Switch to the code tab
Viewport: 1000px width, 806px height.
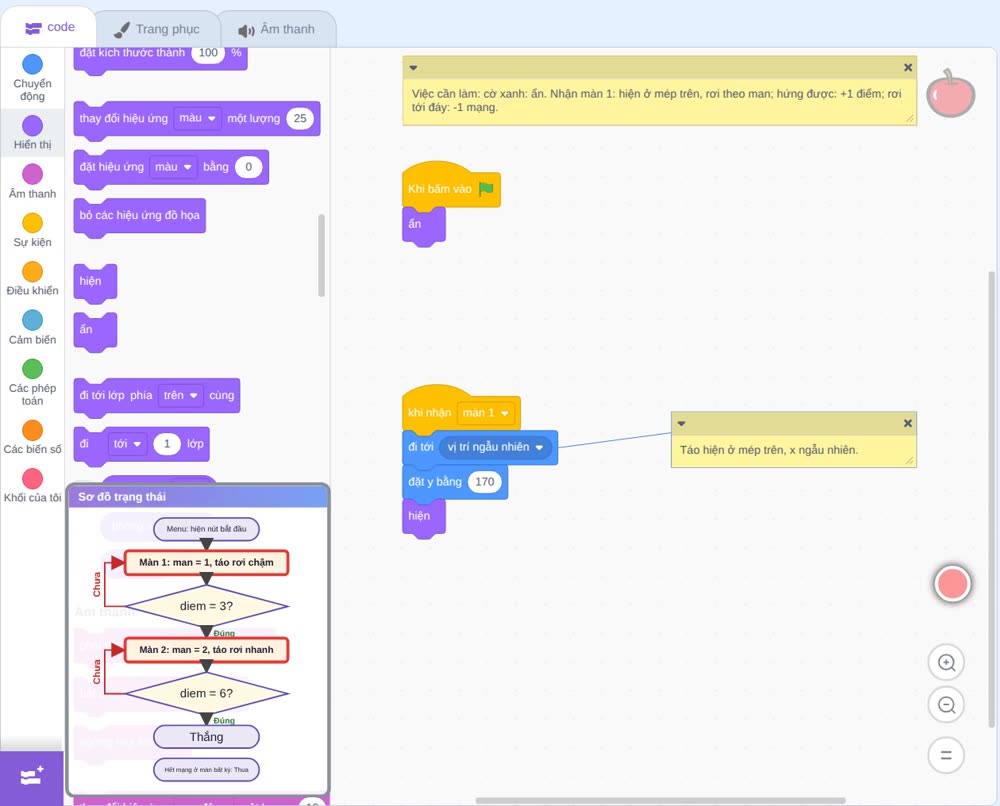pos(49,27)
